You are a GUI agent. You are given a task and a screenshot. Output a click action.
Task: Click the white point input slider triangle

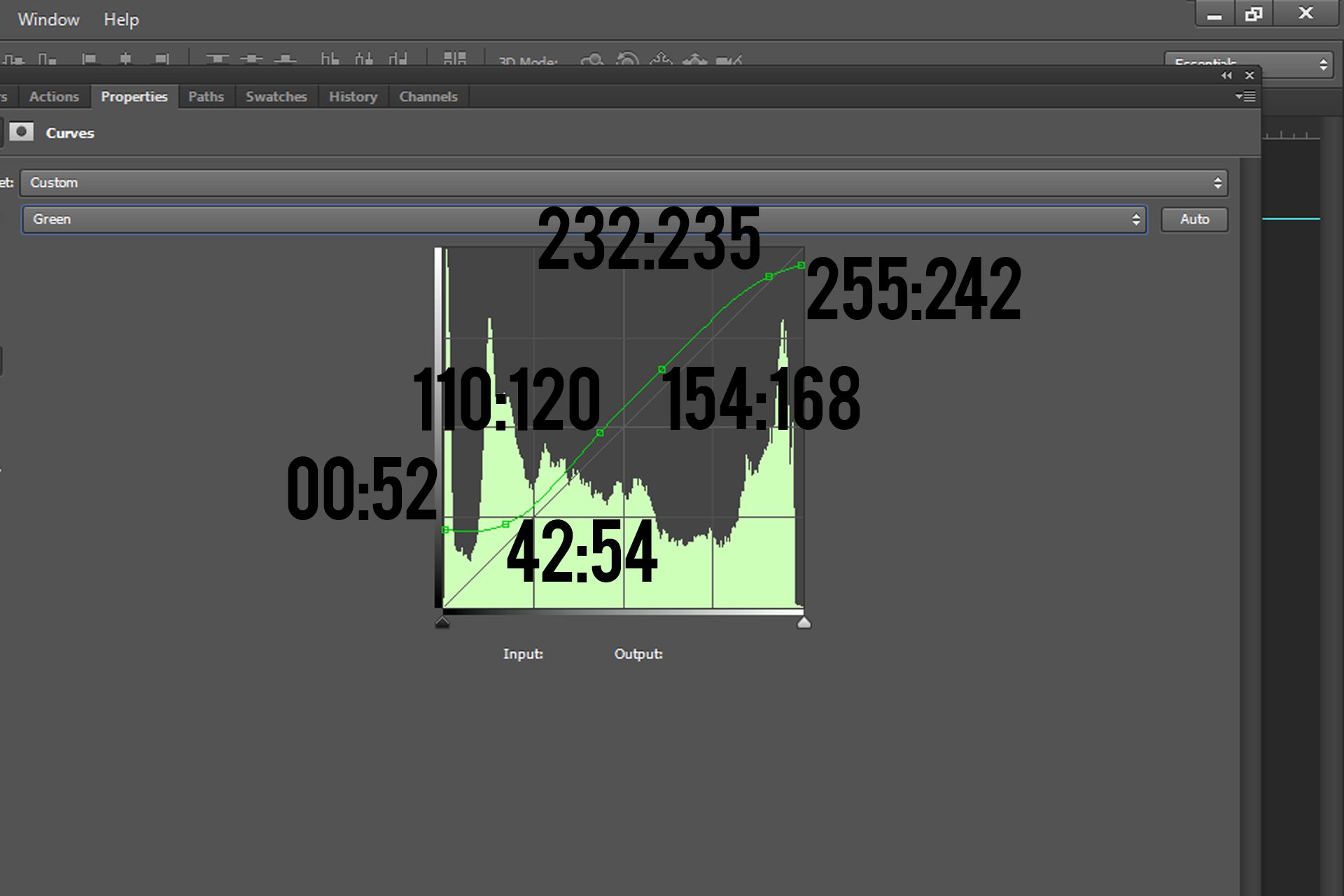point(804,622)
